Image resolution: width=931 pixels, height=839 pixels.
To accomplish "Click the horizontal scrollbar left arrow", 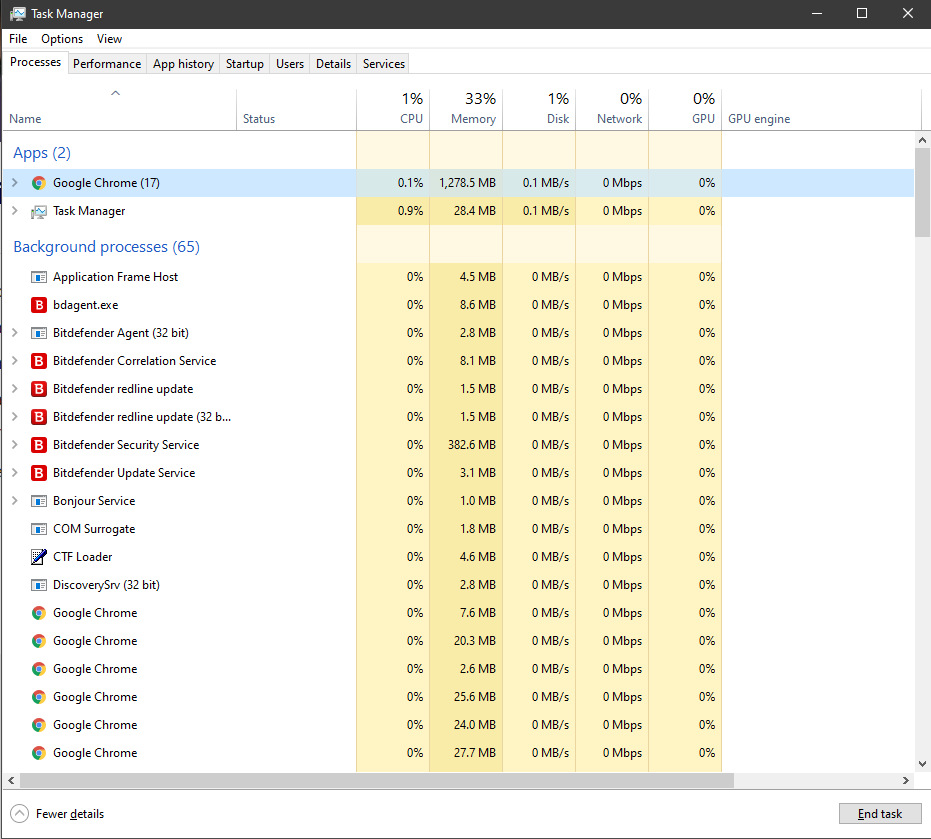I will click(11, 780).
